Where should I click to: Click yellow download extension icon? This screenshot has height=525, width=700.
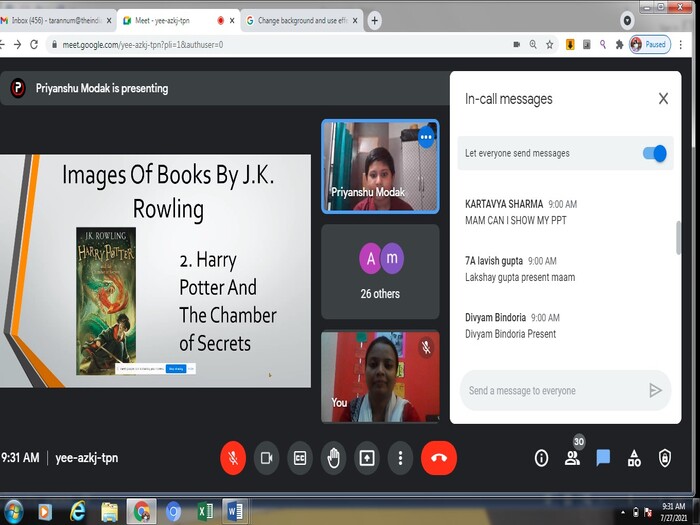(x=570, y=45)
